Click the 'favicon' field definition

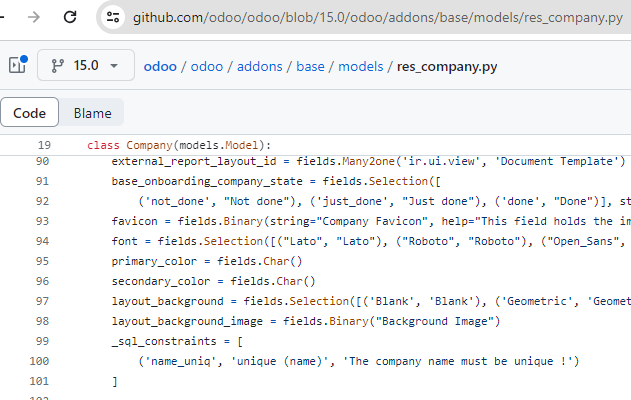(134, 221)
